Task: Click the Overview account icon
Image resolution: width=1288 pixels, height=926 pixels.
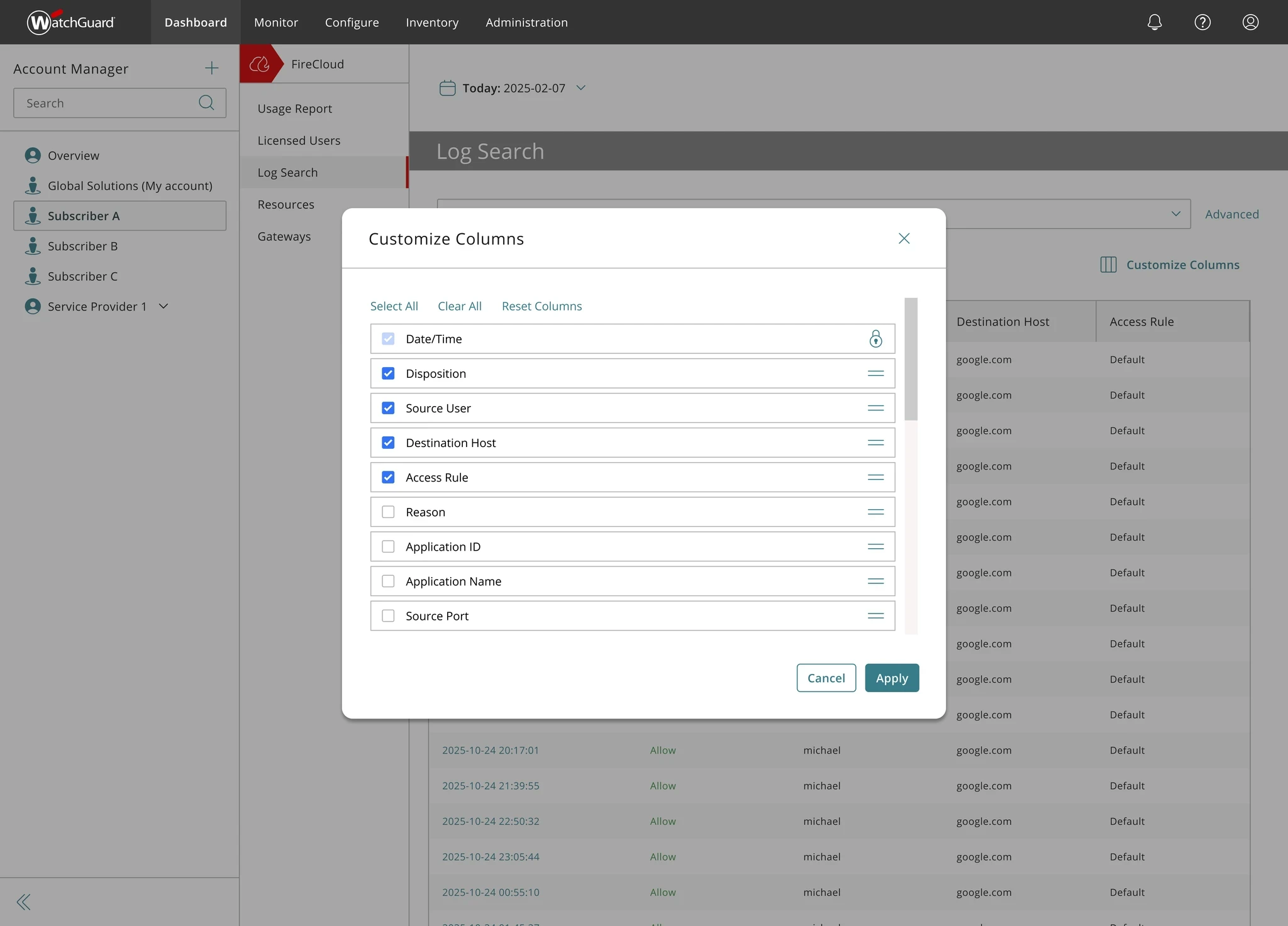Action: coord(33,155)
